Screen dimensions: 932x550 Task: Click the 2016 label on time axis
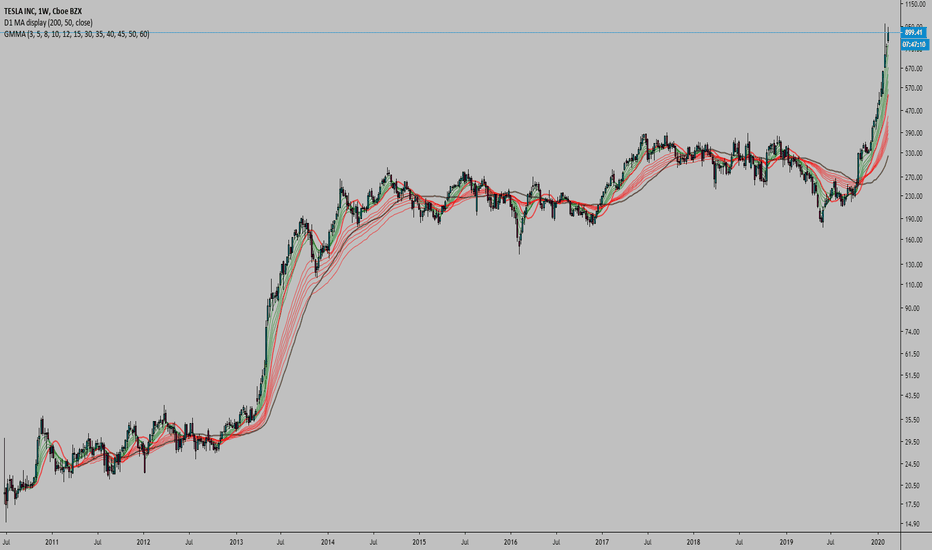(511, 542)
